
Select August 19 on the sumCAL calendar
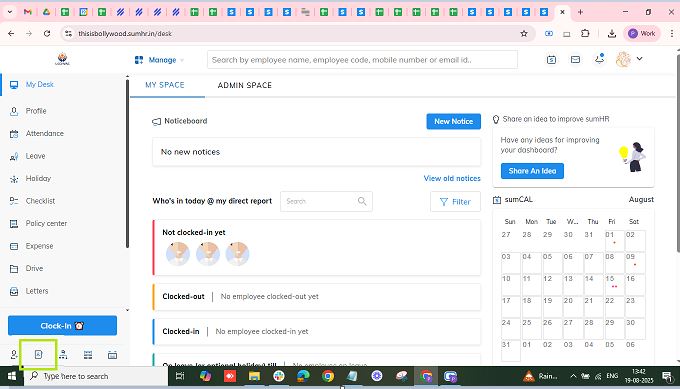pos(551,307)
